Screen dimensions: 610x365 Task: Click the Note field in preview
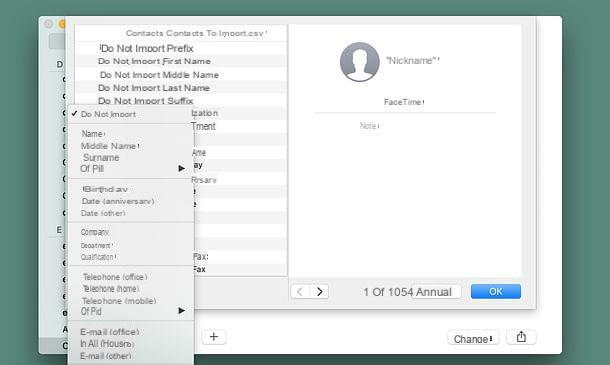370,126
